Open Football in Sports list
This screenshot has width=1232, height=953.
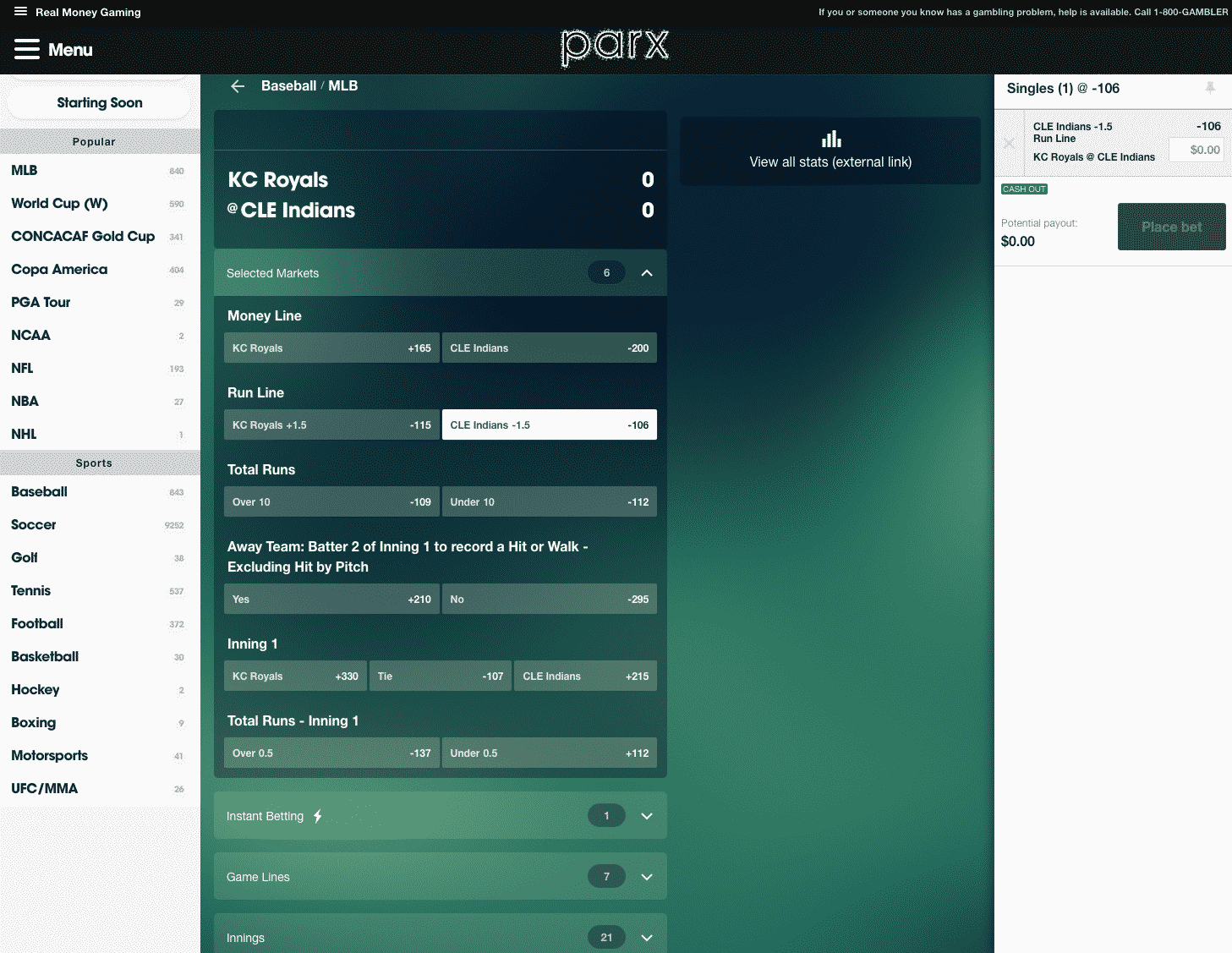(100, 624)
